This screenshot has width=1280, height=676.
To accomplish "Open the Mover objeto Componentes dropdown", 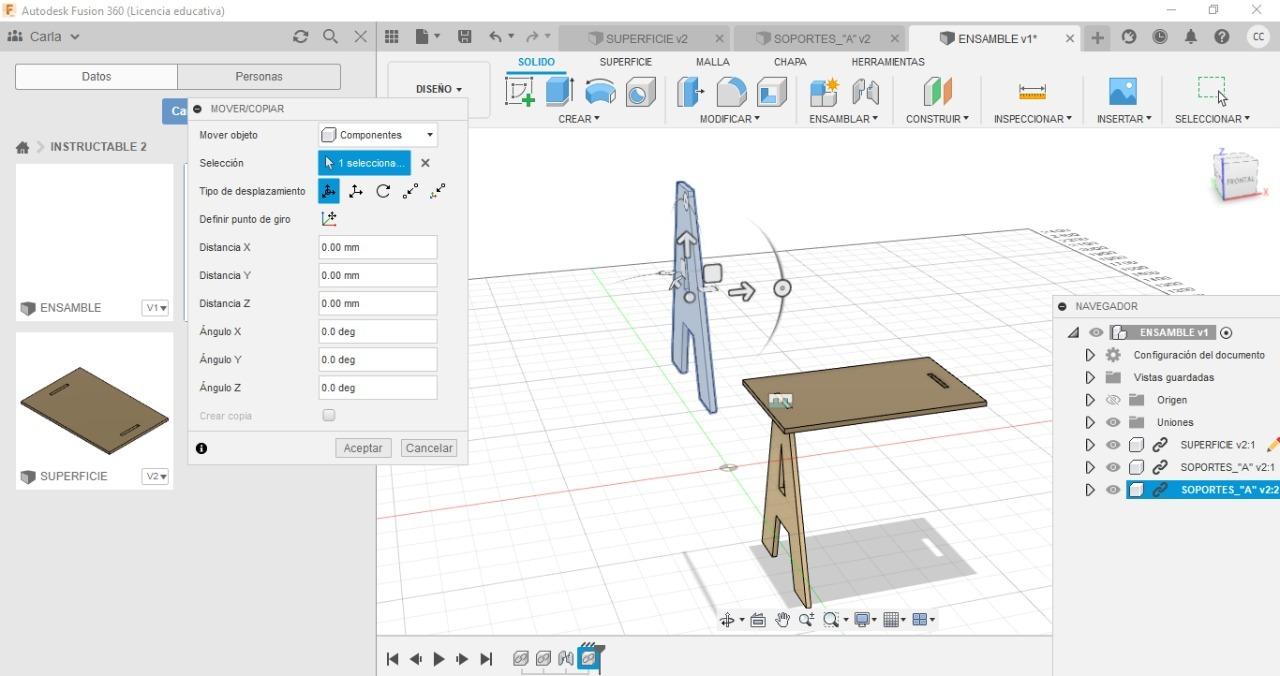I will pos(378,135).
